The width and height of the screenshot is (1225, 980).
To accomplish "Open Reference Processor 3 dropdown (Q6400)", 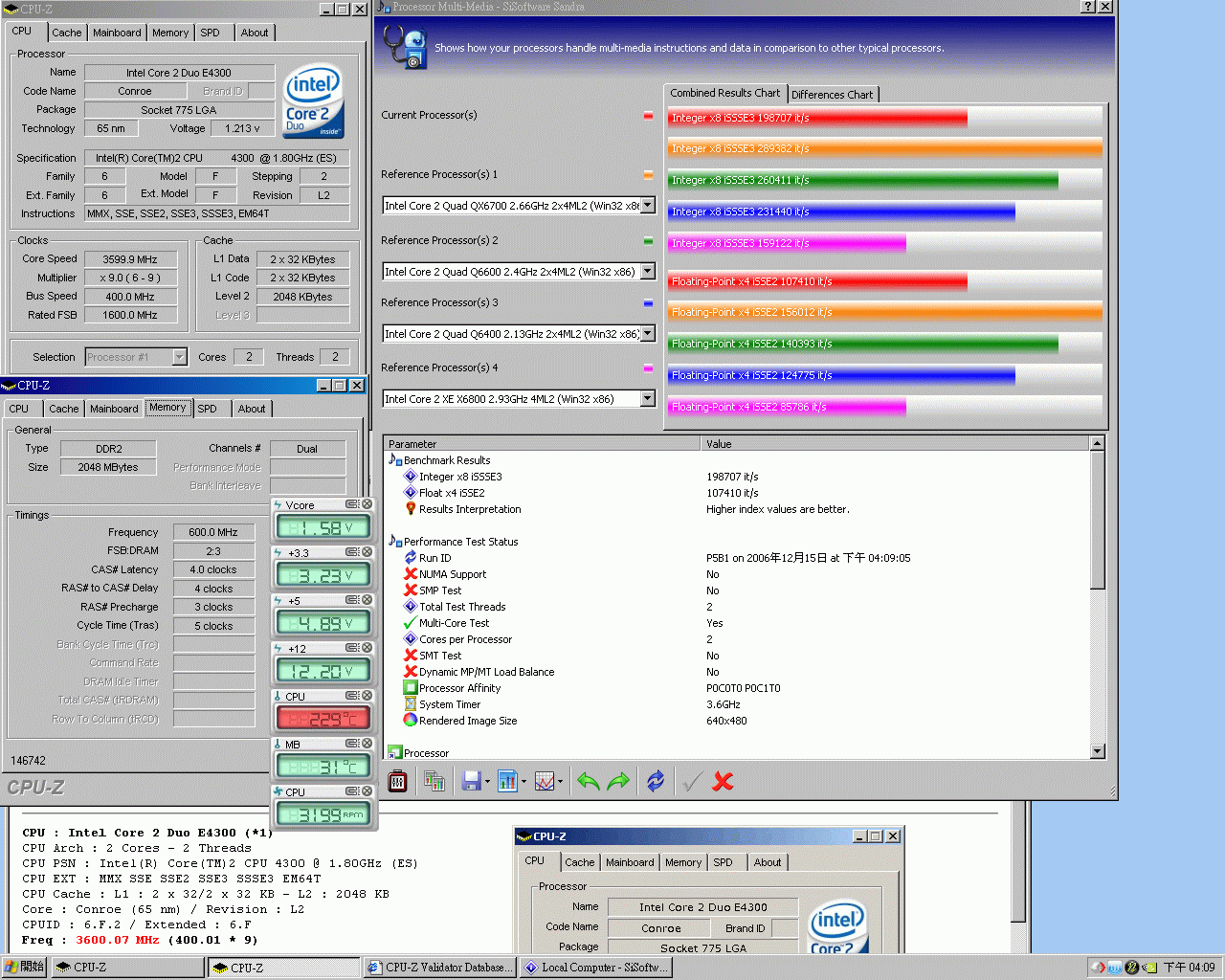I will [648, 334].
